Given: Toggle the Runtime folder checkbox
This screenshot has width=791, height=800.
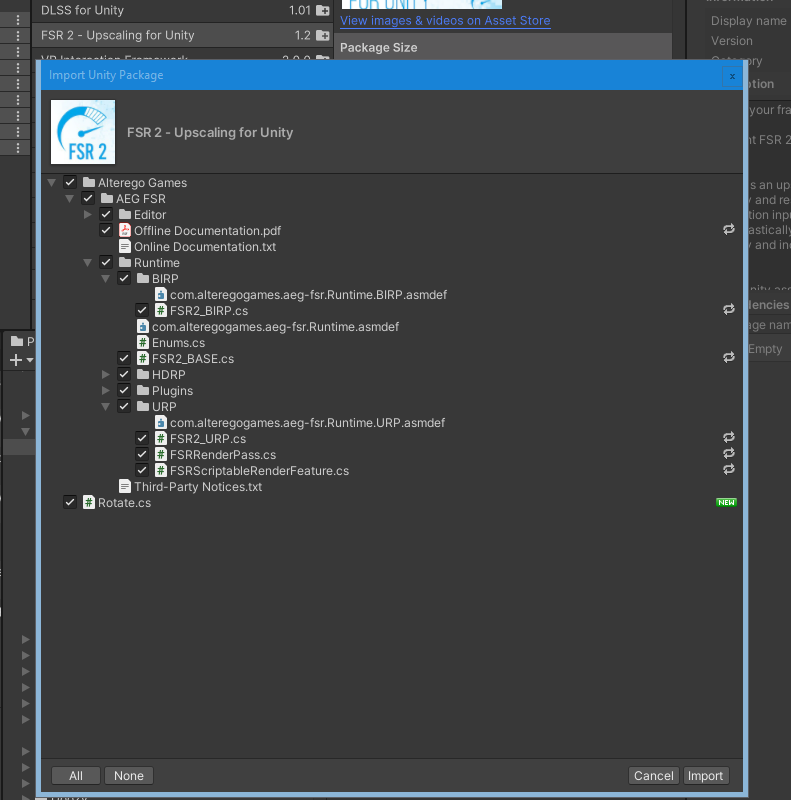Looking at the screenshot, I should point(106,262).
